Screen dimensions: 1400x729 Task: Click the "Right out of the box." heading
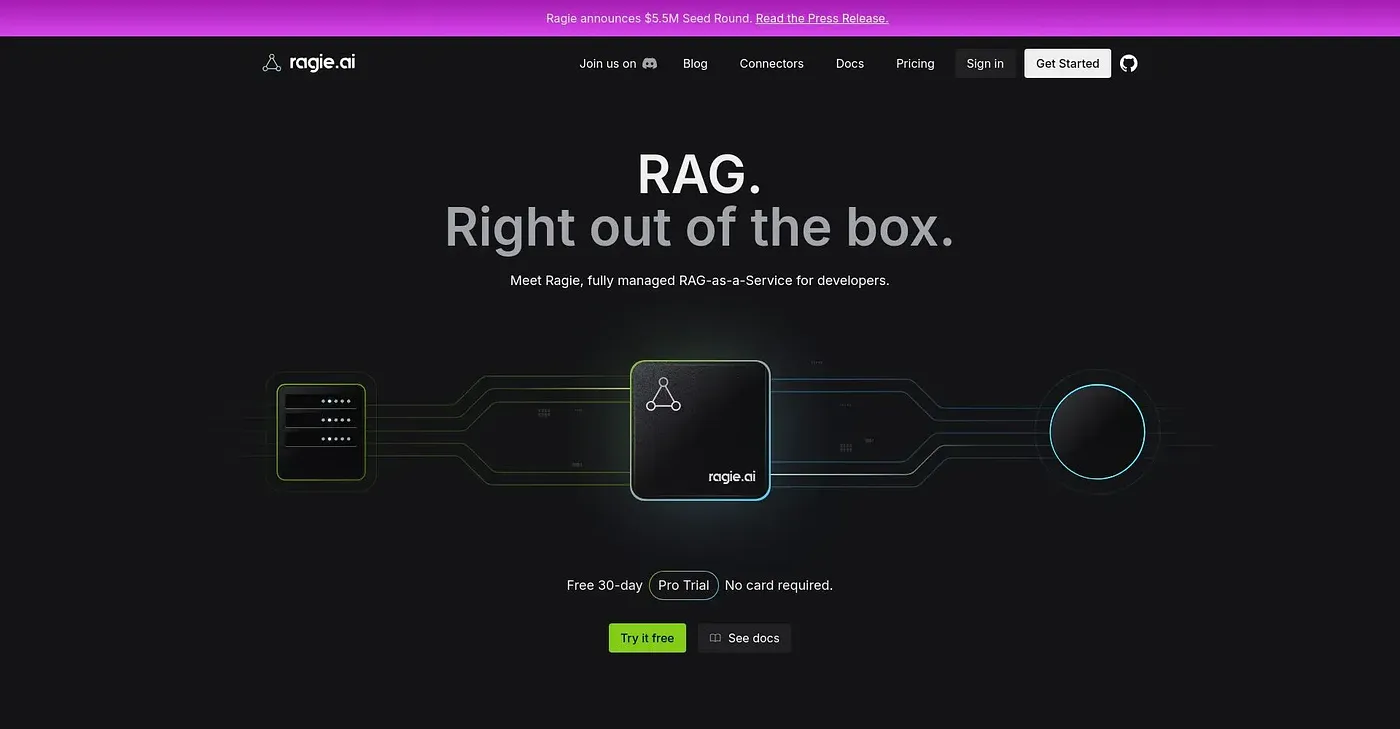point(700,227)
